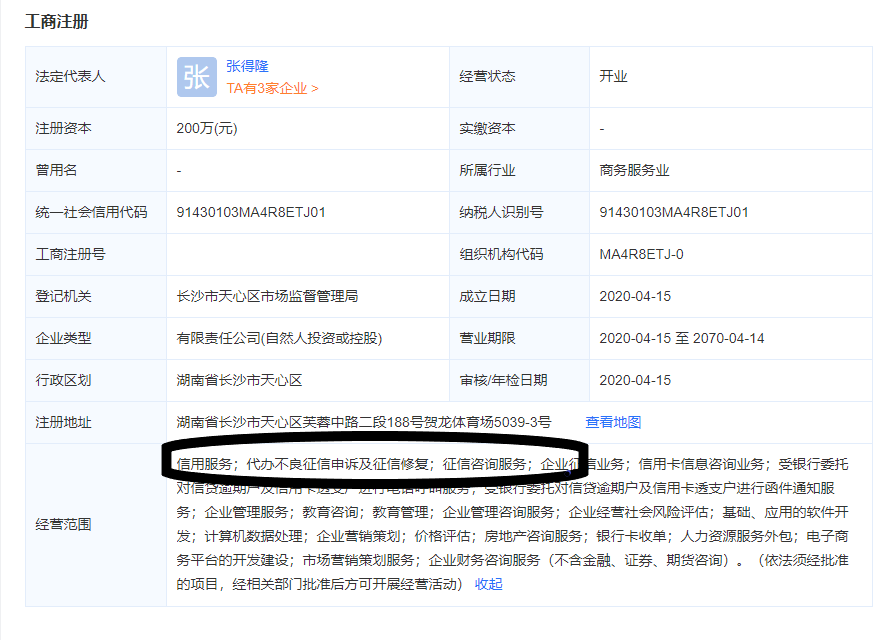Collapse business scope with 收起
The image size is (892, 640).
pos(489,584)
